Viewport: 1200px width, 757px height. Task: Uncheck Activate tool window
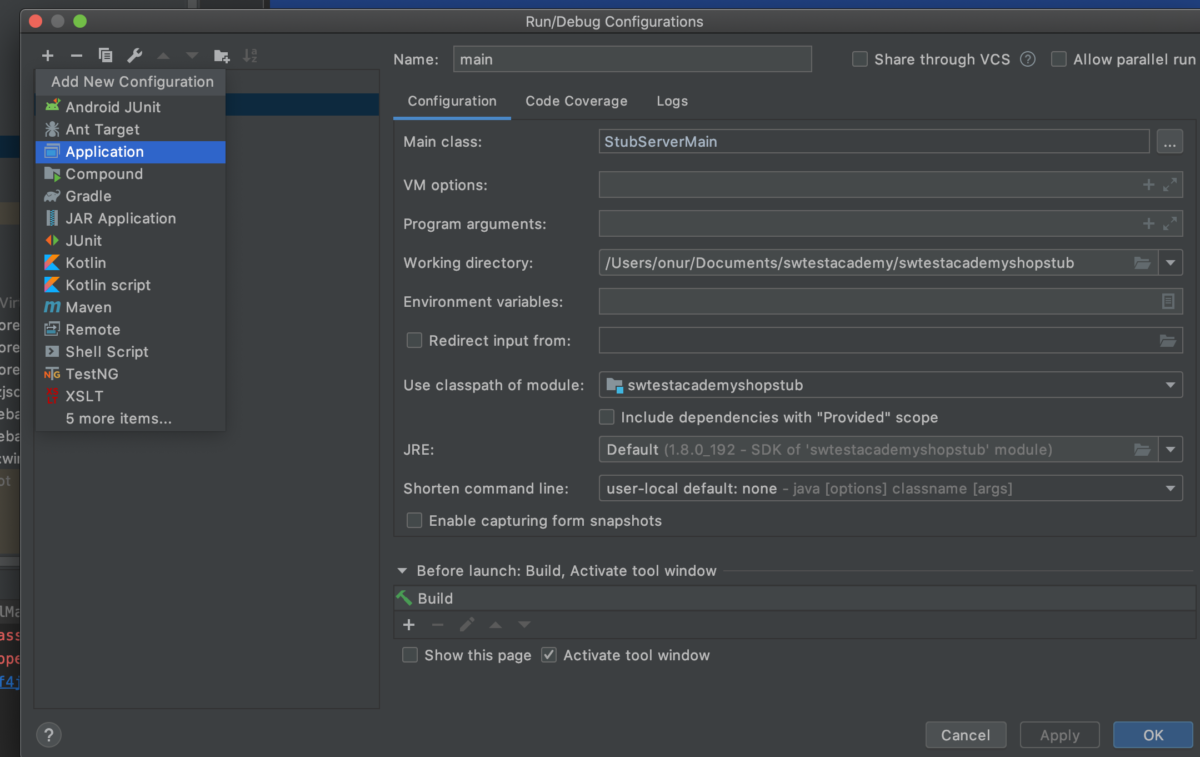[548, 655]
